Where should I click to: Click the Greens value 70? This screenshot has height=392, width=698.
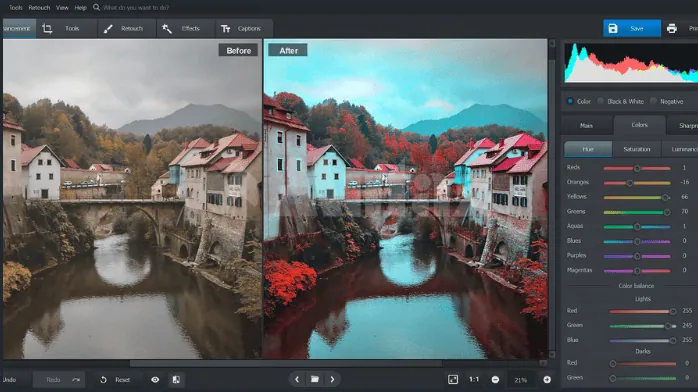pyautogui.click(x=685, y=211)
